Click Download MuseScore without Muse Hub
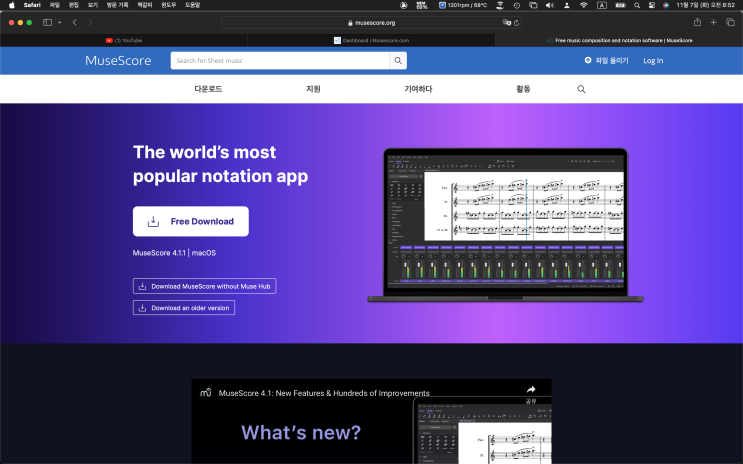Image resolution: width=743 pixels, height=464 pixels. pyautogui.click(x=204, y=286)
